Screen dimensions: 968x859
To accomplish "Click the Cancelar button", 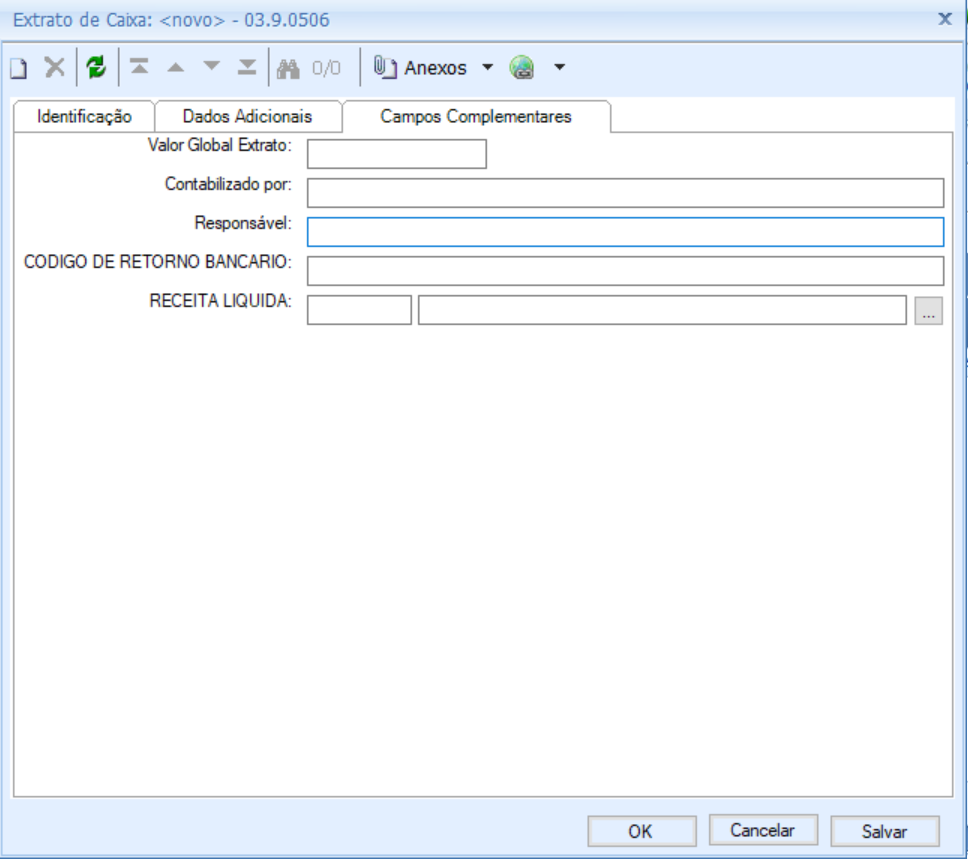I will point(763,830).
